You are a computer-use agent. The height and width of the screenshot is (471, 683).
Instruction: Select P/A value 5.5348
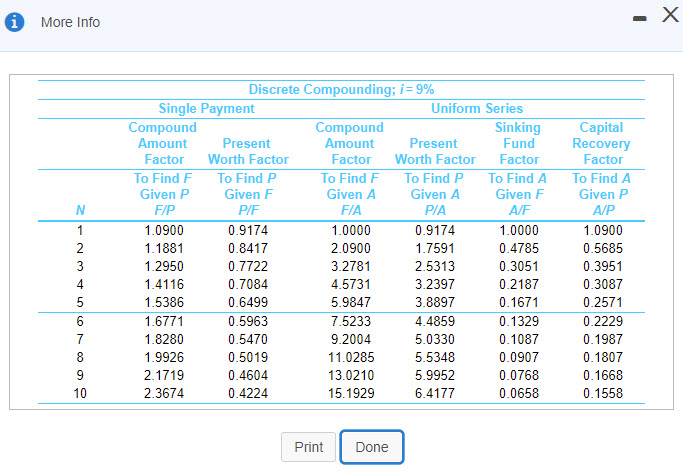coord(435,357)
